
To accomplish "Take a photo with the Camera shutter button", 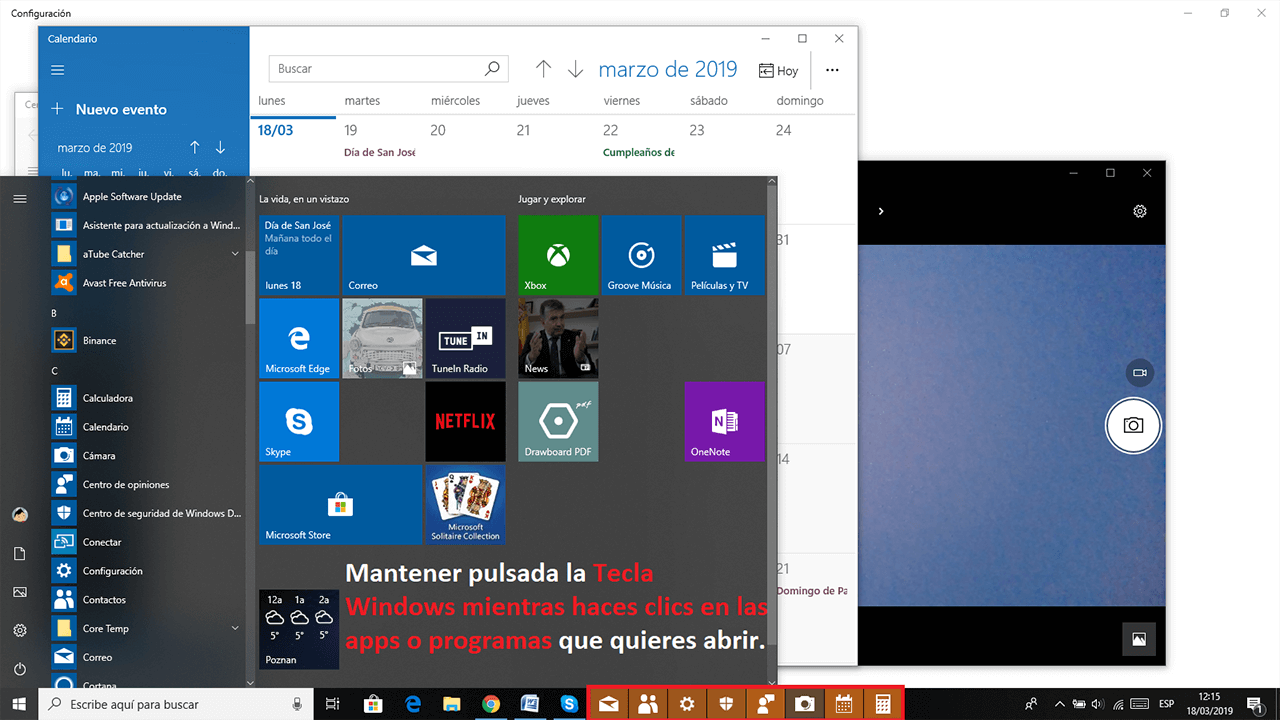I will (1132, 425).
